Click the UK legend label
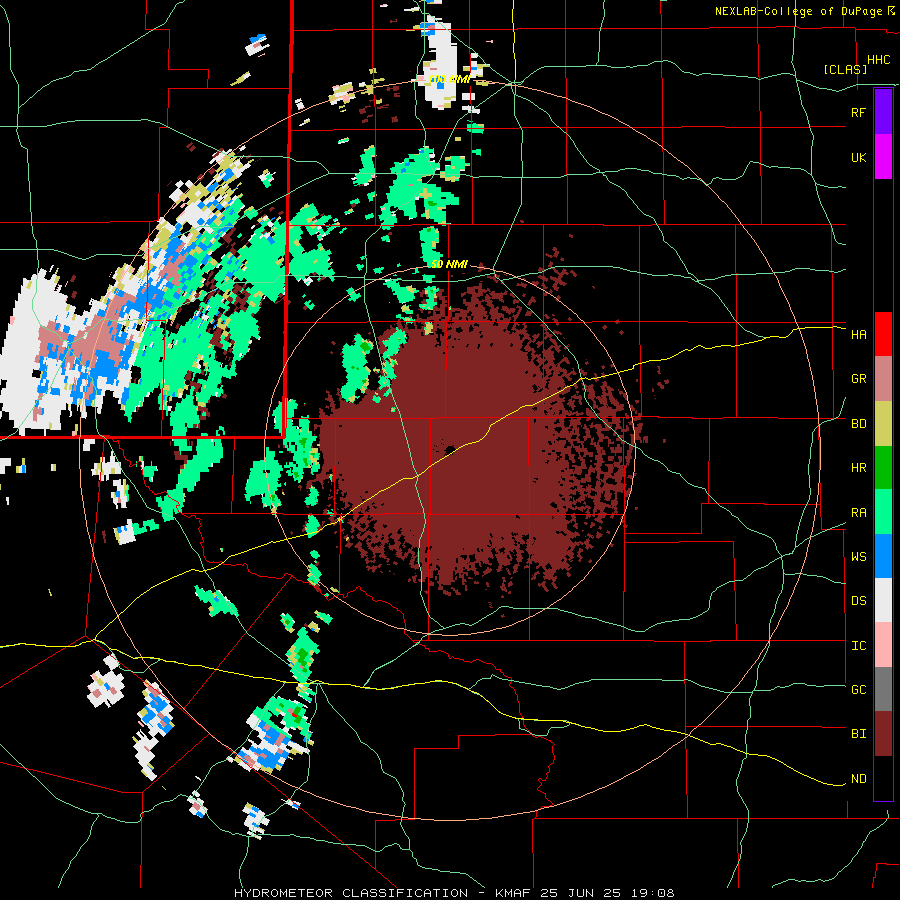 (x=859, y=157)
